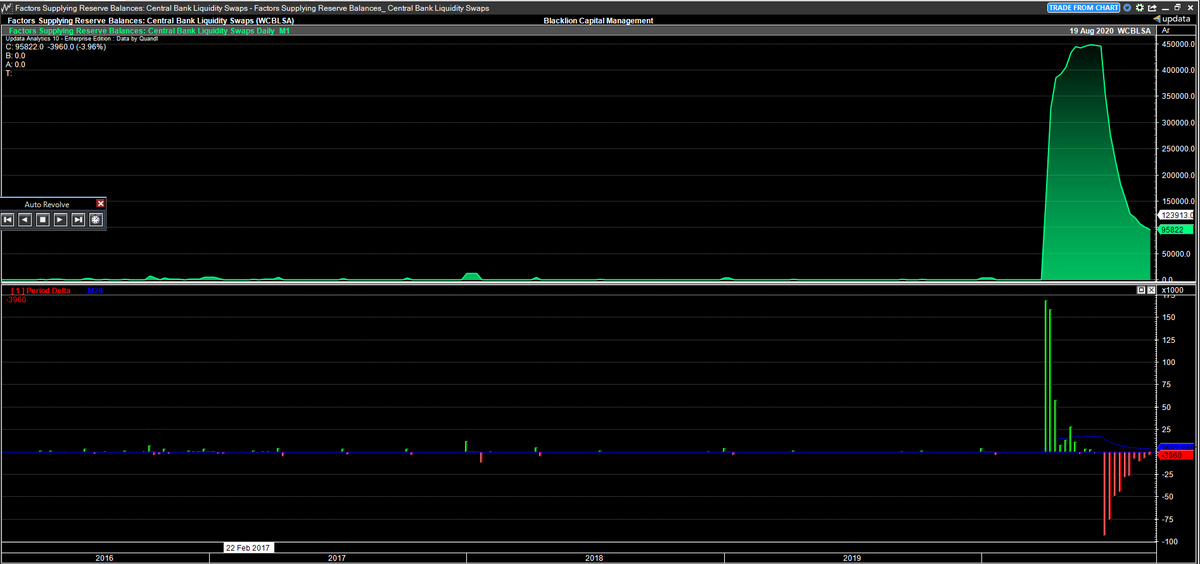This screenshot has height=564, width=1200.
Task: Select chart title Central Bank Liquidity Swaps Daily
Action: 150,31
